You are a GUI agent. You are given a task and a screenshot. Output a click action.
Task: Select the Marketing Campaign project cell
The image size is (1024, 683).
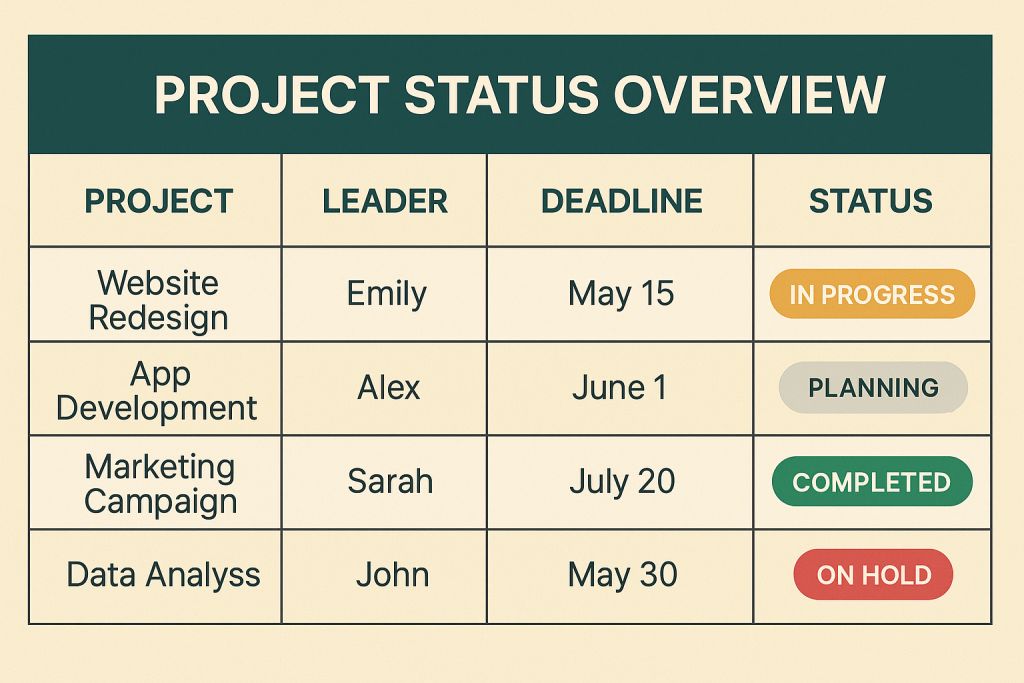click(x=155, y=483)
